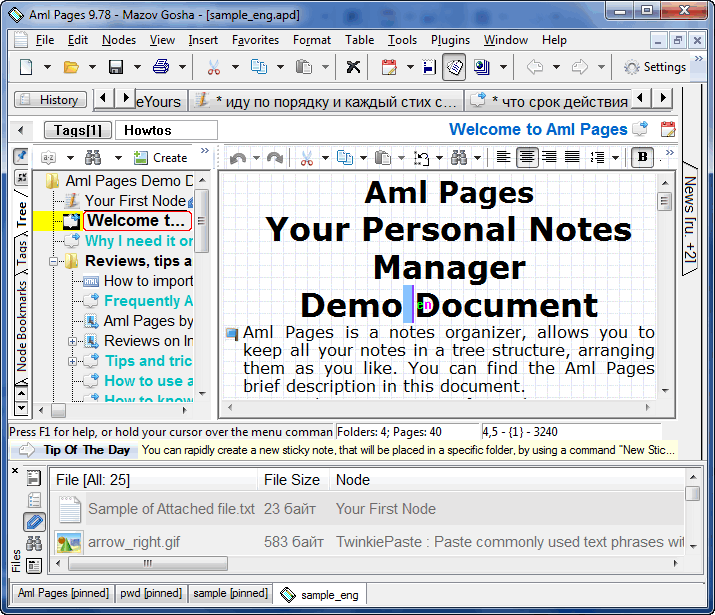Image resolution: width=715 pixels, height=615 pixels.
Task: Click the History button
Action: pyautogui.click(x=51, y=100)
